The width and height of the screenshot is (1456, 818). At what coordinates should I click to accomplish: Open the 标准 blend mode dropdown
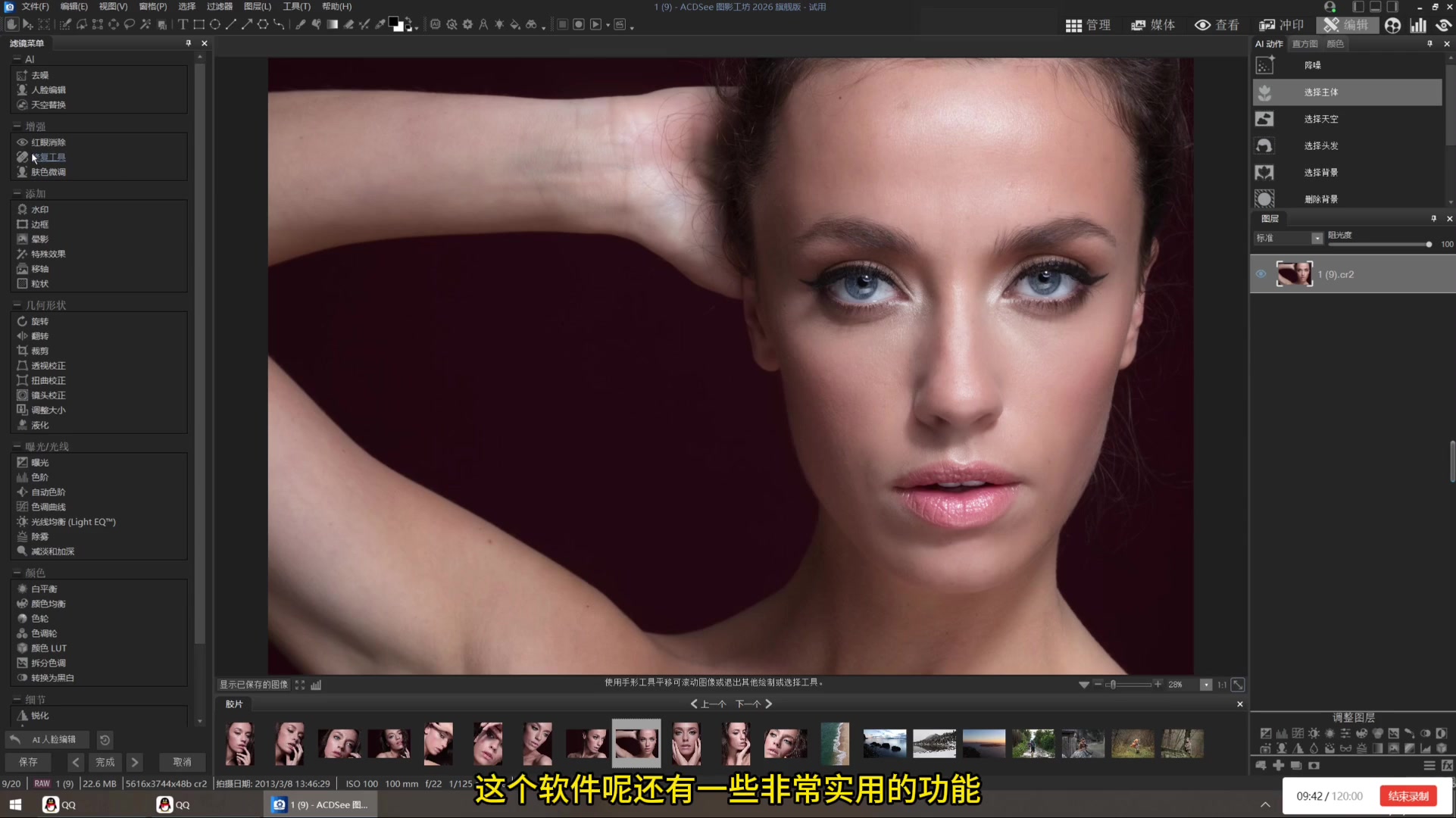[x=1316, y=238]
